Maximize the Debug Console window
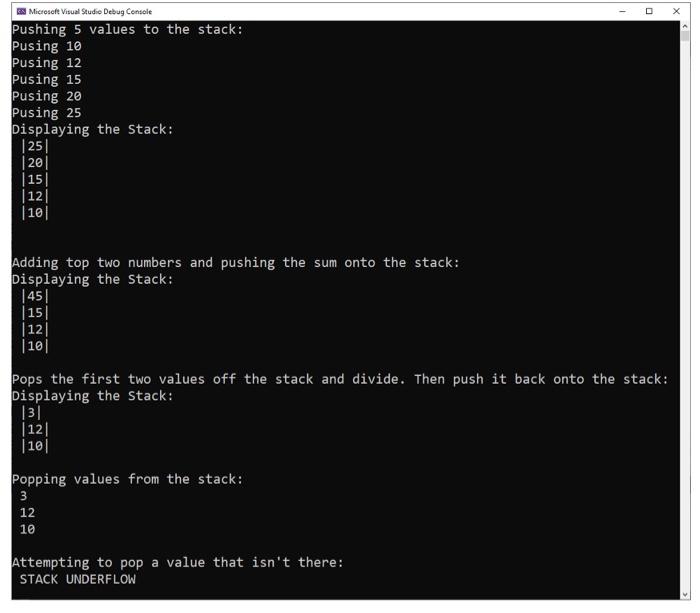700x613 pixels. (649, 12)
